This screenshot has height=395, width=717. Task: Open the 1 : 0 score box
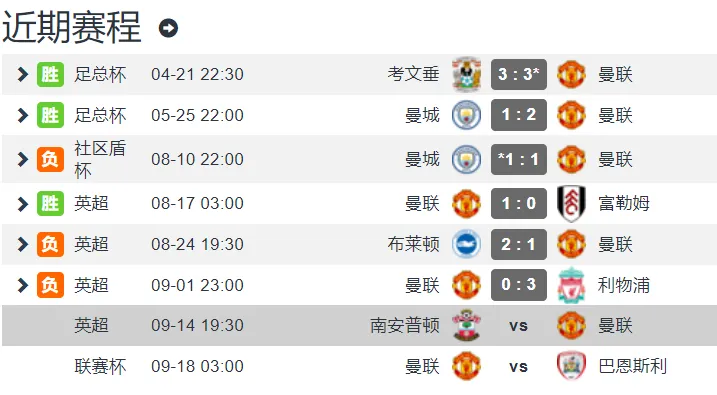tap(519, 203)
